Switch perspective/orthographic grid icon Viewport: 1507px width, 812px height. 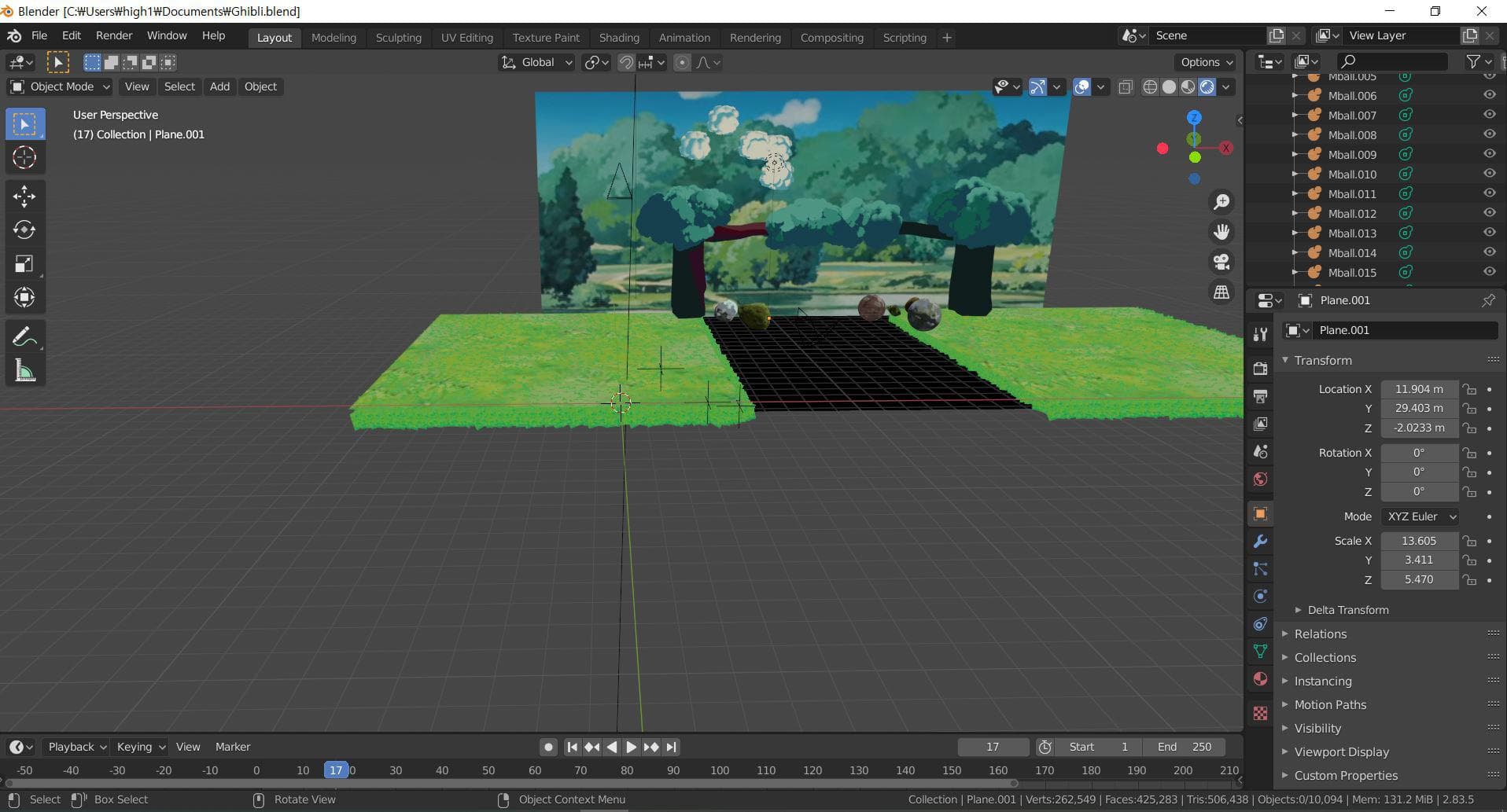pos(1221,292)
